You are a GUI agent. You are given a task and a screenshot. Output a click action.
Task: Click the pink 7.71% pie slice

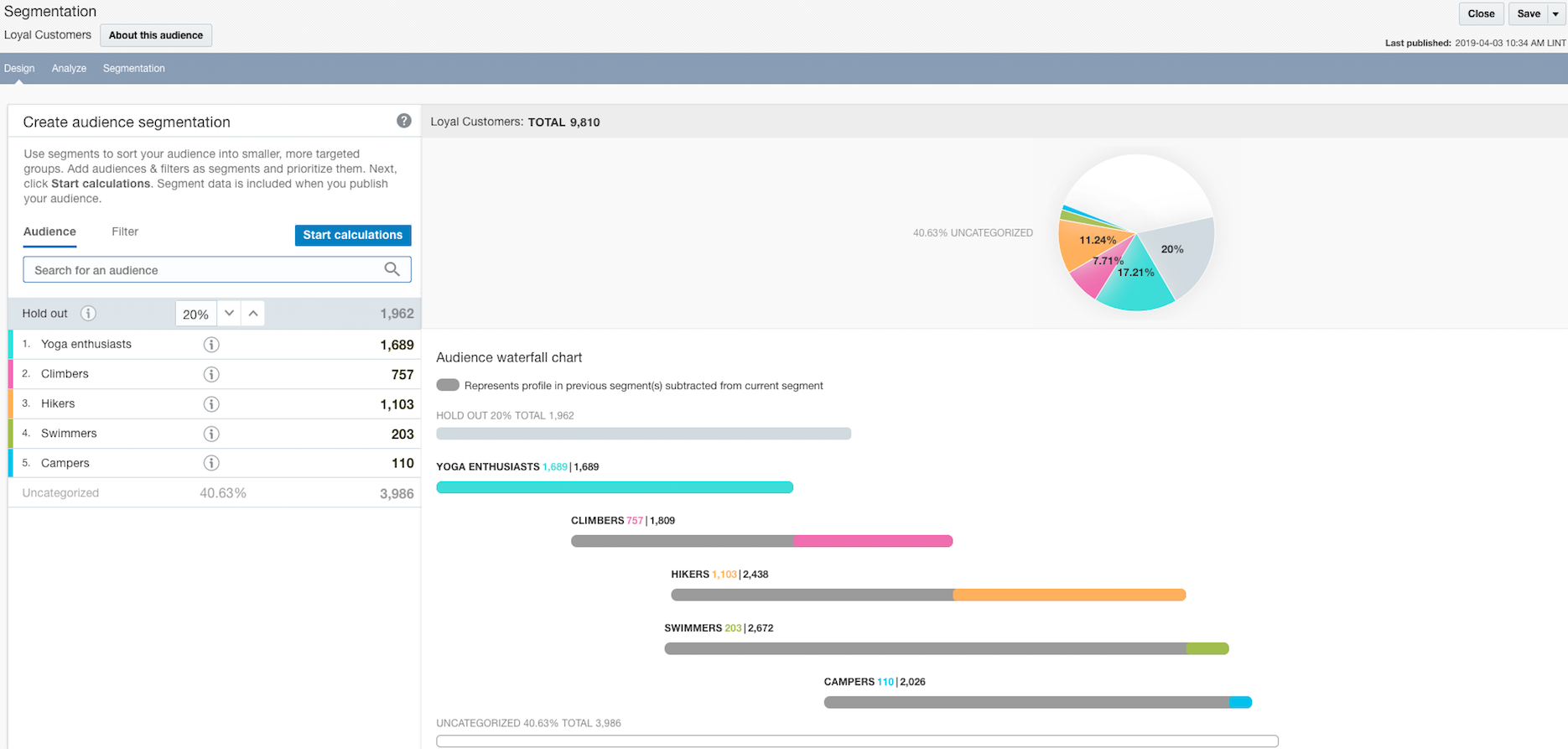[x=1097, y=273]
